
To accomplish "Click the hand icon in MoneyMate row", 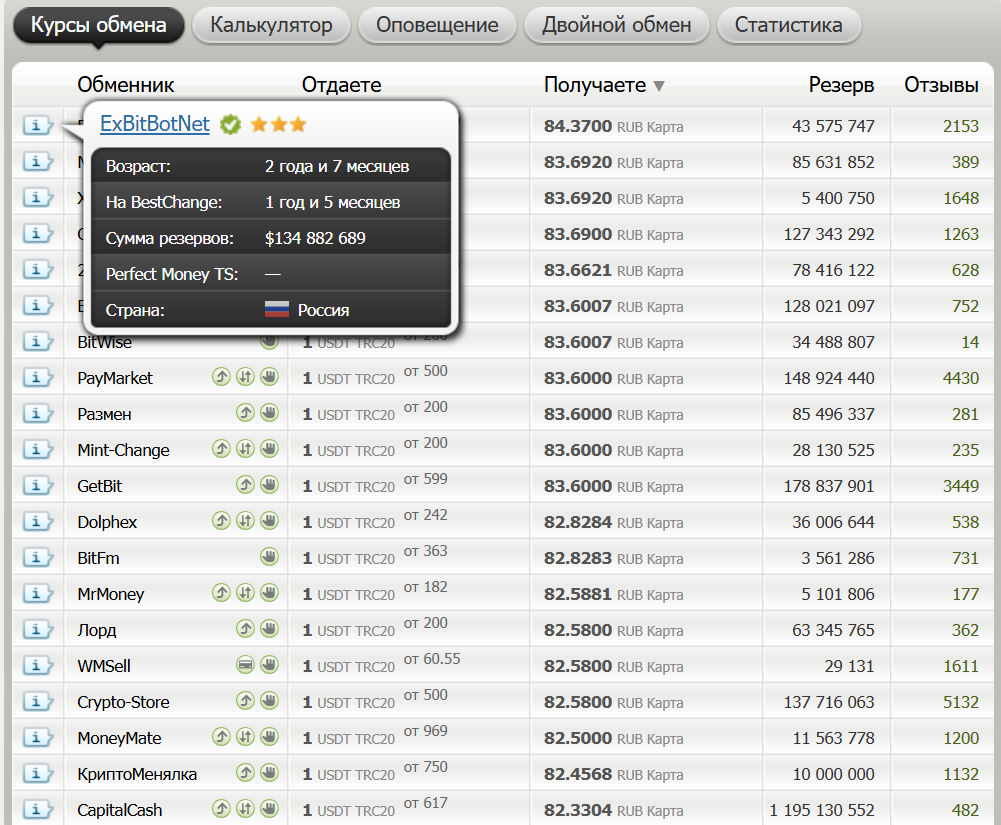I will 269,737.
